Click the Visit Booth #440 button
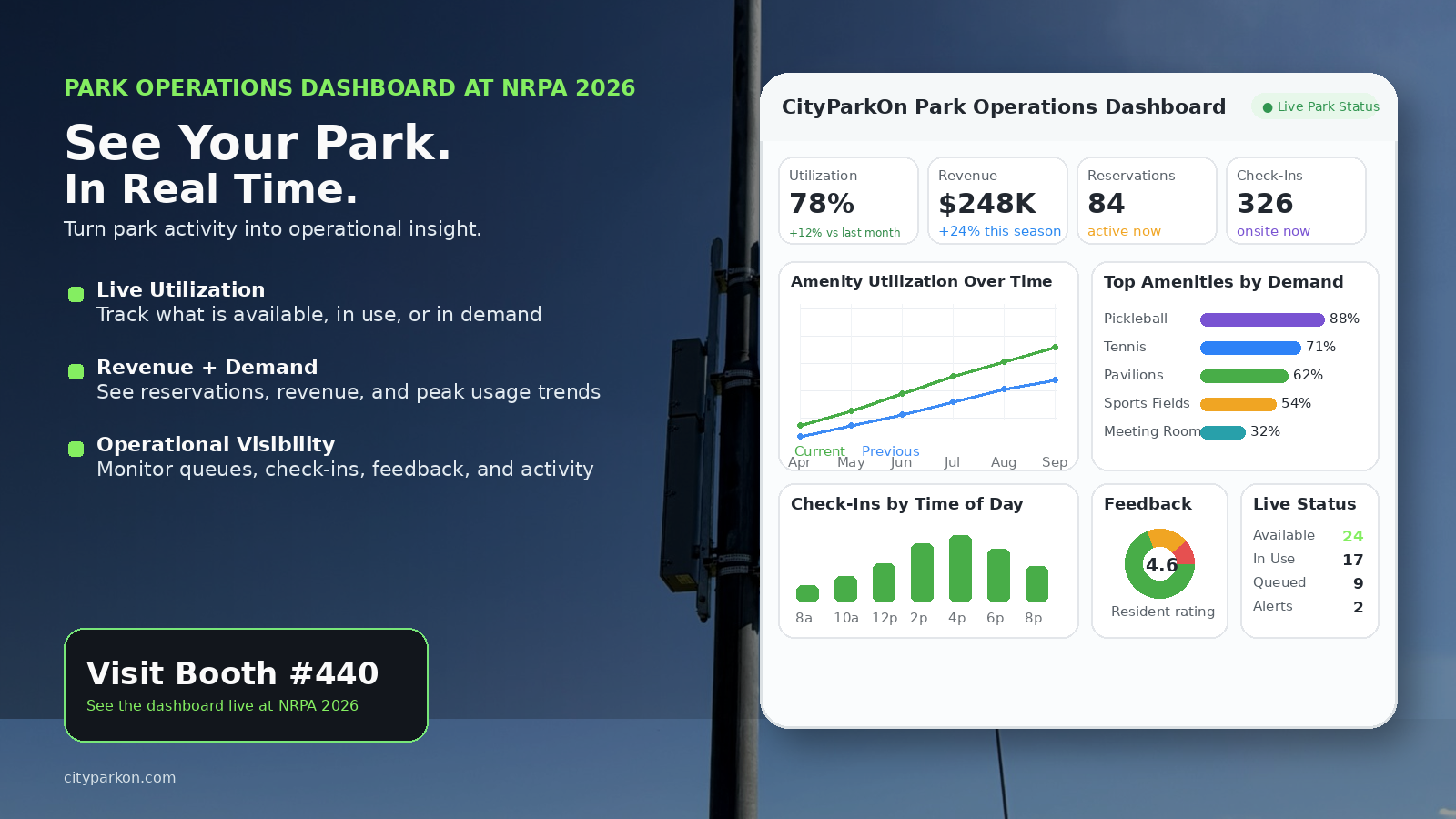The height and width of the screenshot is (819, 1456). tap(246, 685)
